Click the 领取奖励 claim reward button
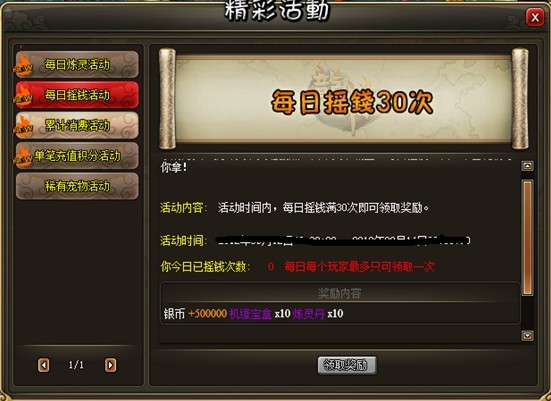551x401 pixels. pyautogui.click(x=346, y=365)
